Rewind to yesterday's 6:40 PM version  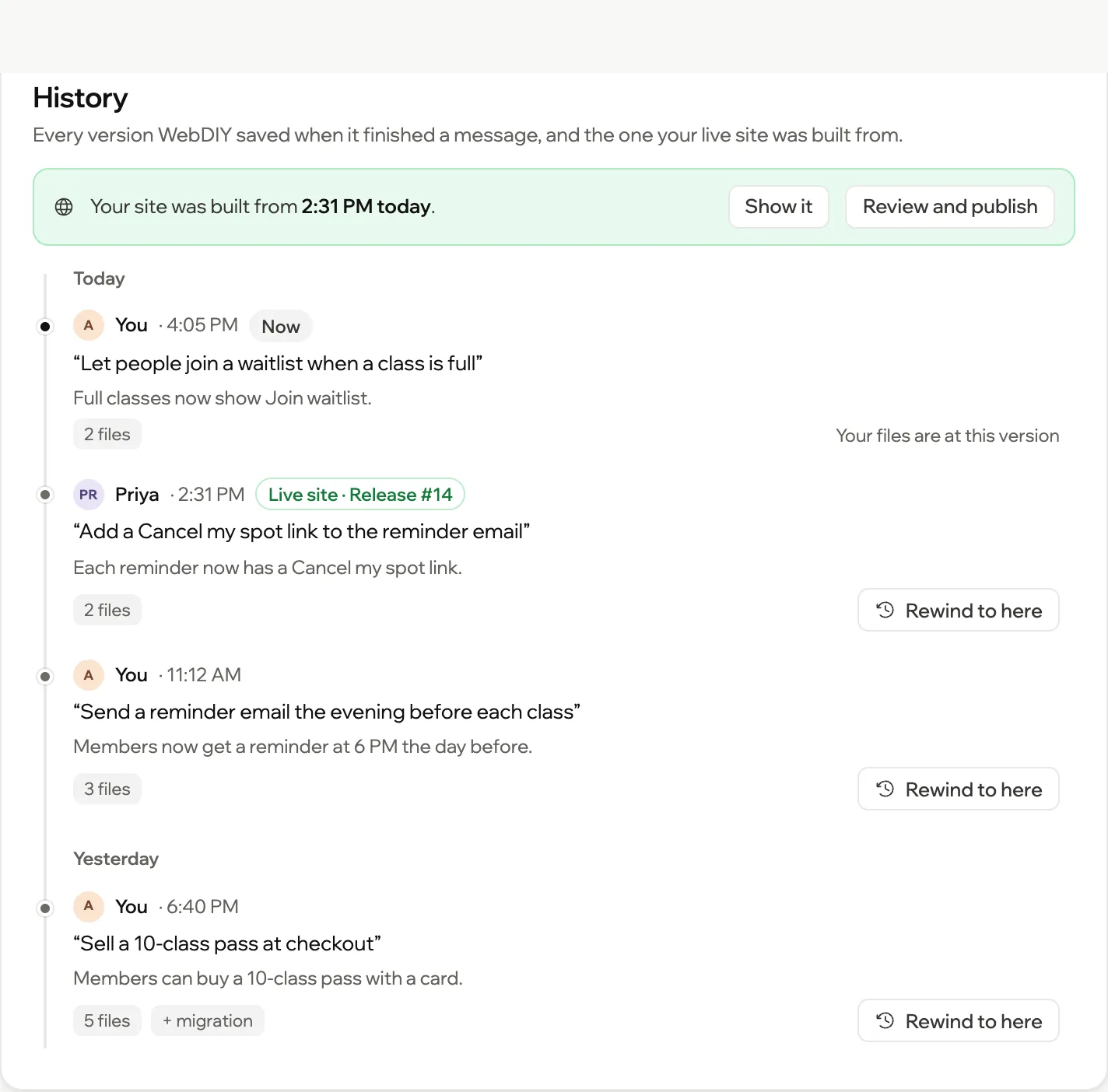(x=959, y=1021)
